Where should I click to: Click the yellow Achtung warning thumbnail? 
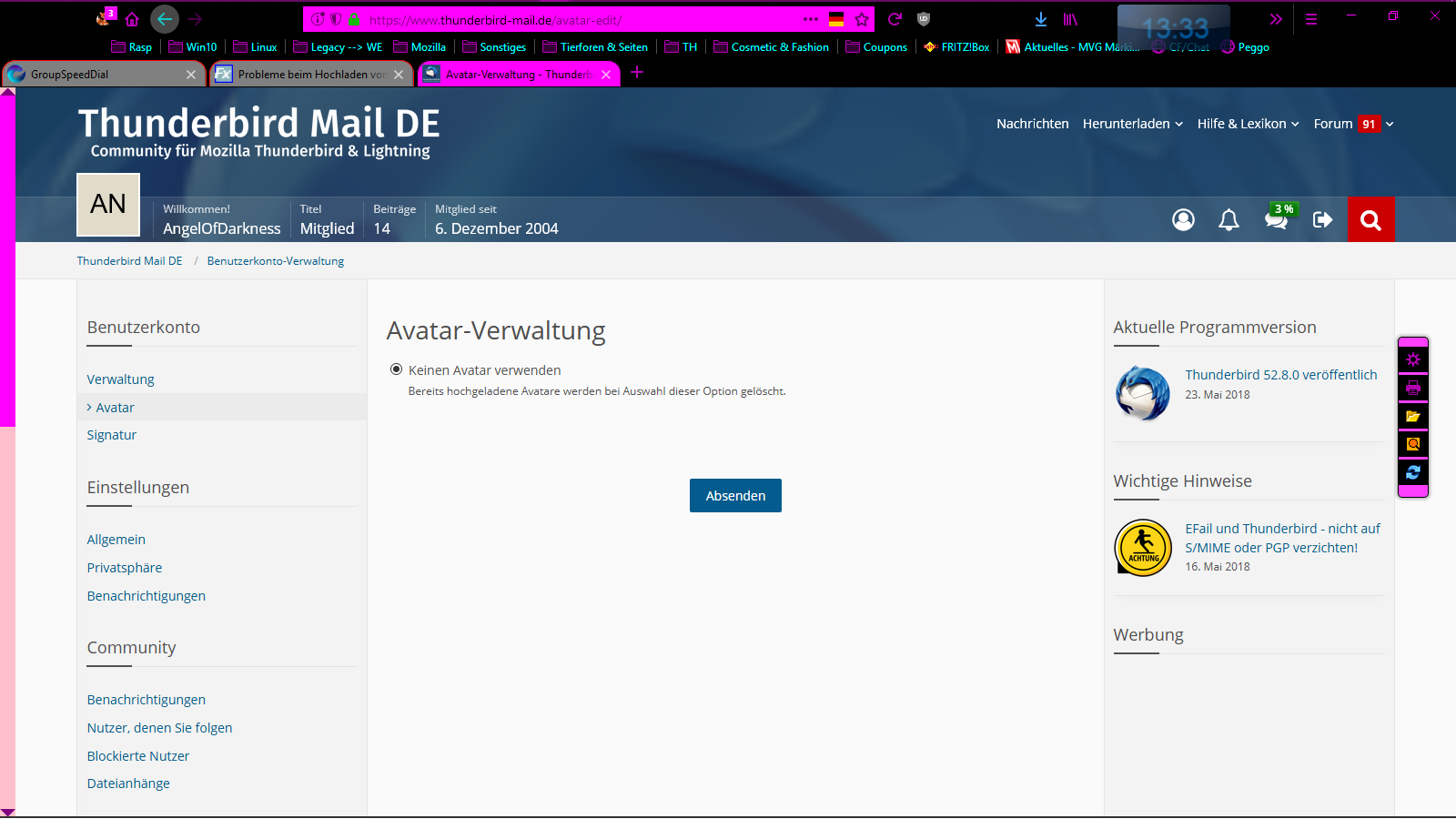point(1143,548)
